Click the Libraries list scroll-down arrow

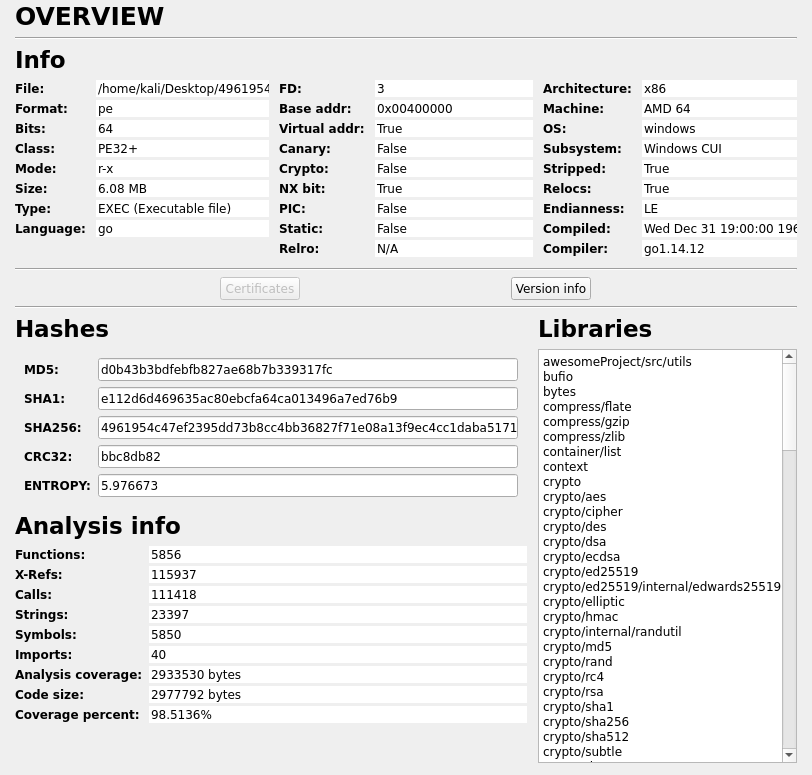click(x=789, y=755)
